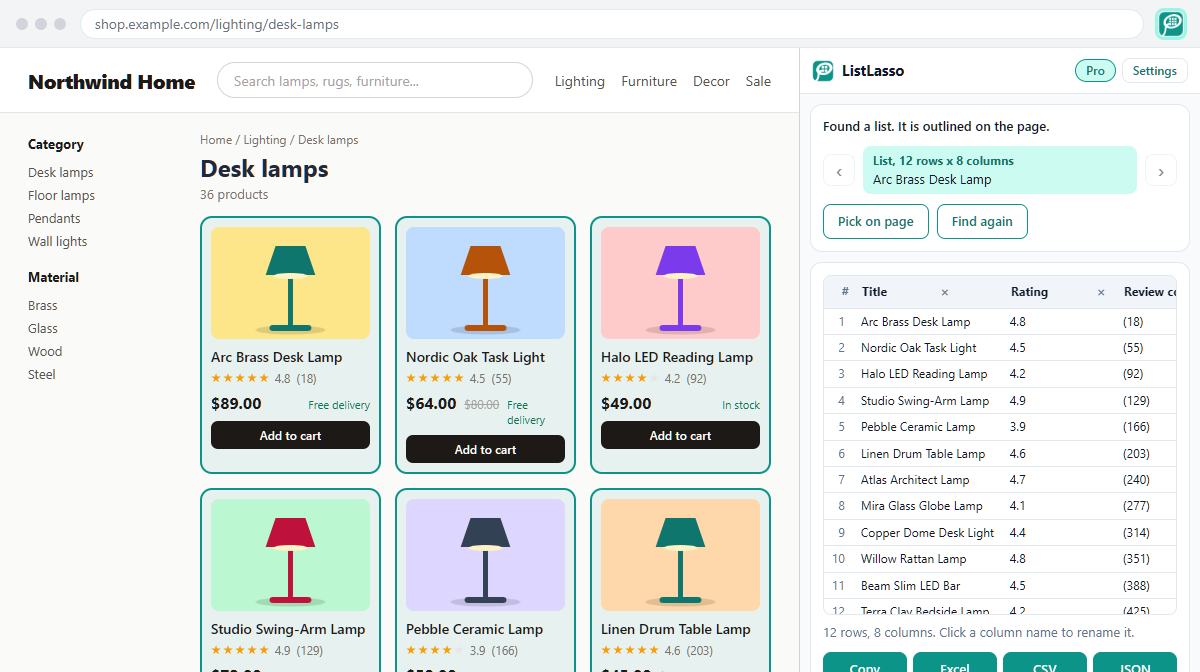Viewport: 1200px width, 672px height.
Task: Open Studio Swing-Arm Lamp product image
Action: (290, 555)
